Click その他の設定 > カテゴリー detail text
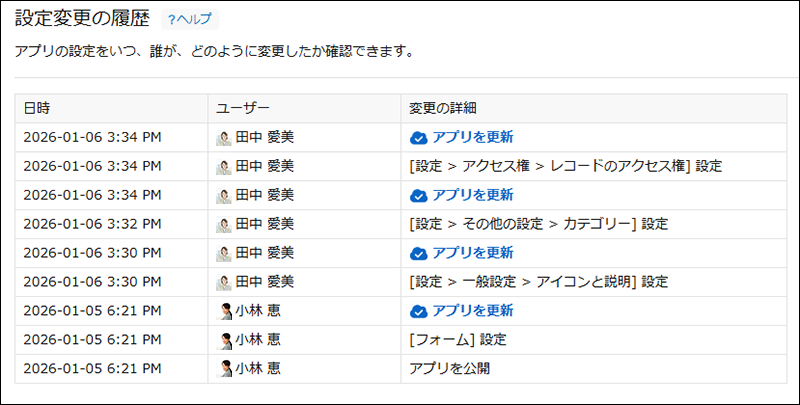Screen dimensions: 800x405 (x=538, y=224)
